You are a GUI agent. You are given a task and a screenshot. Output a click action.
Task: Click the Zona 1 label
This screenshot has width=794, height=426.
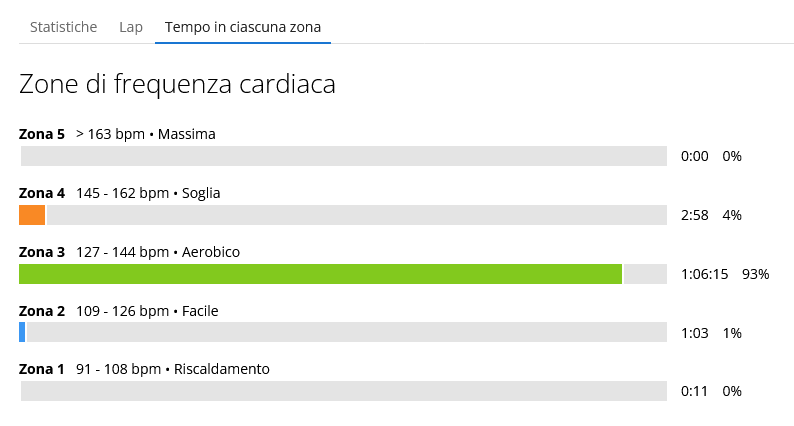click(42, 369)
